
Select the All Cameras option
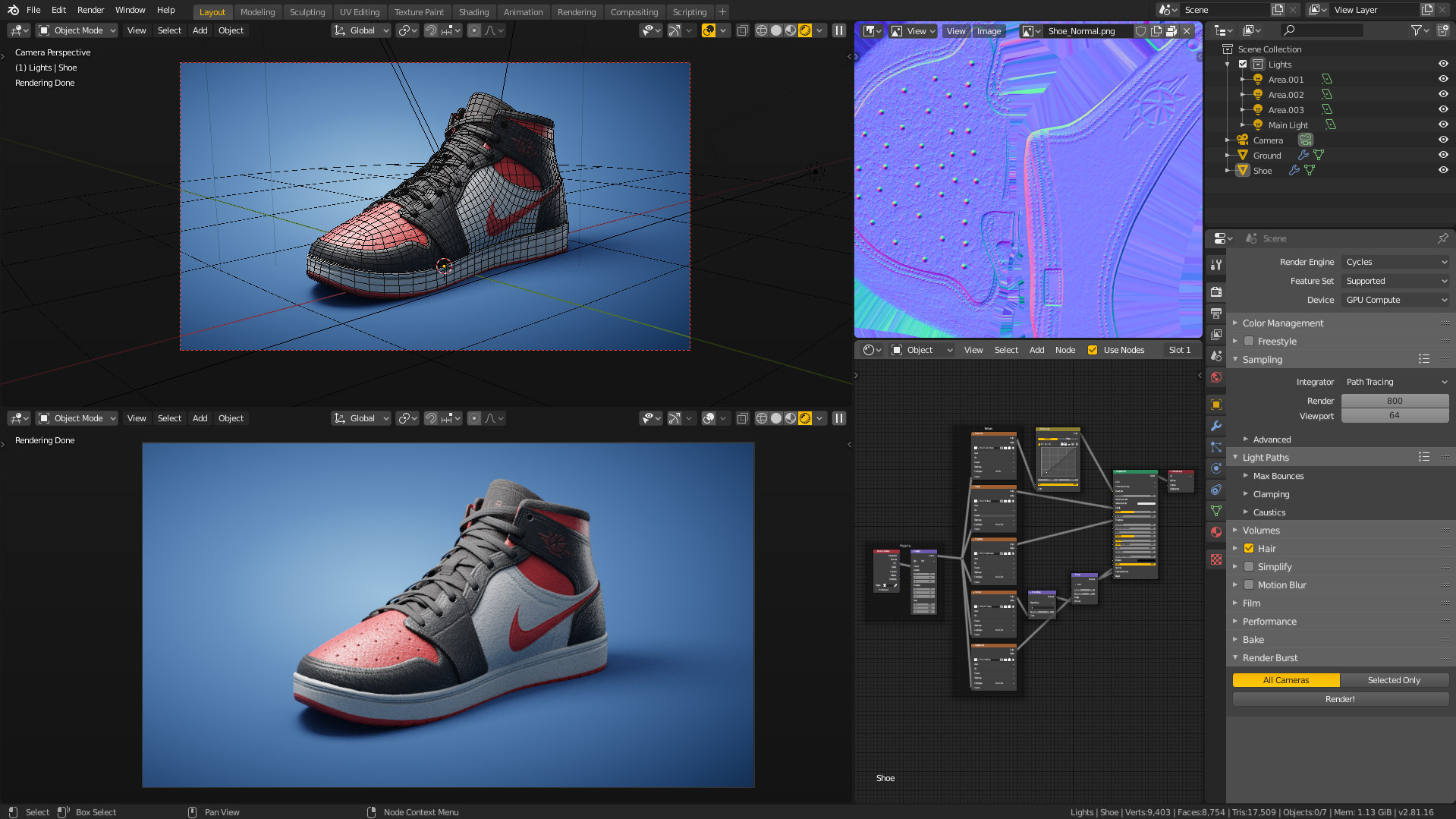(1286, 680)
